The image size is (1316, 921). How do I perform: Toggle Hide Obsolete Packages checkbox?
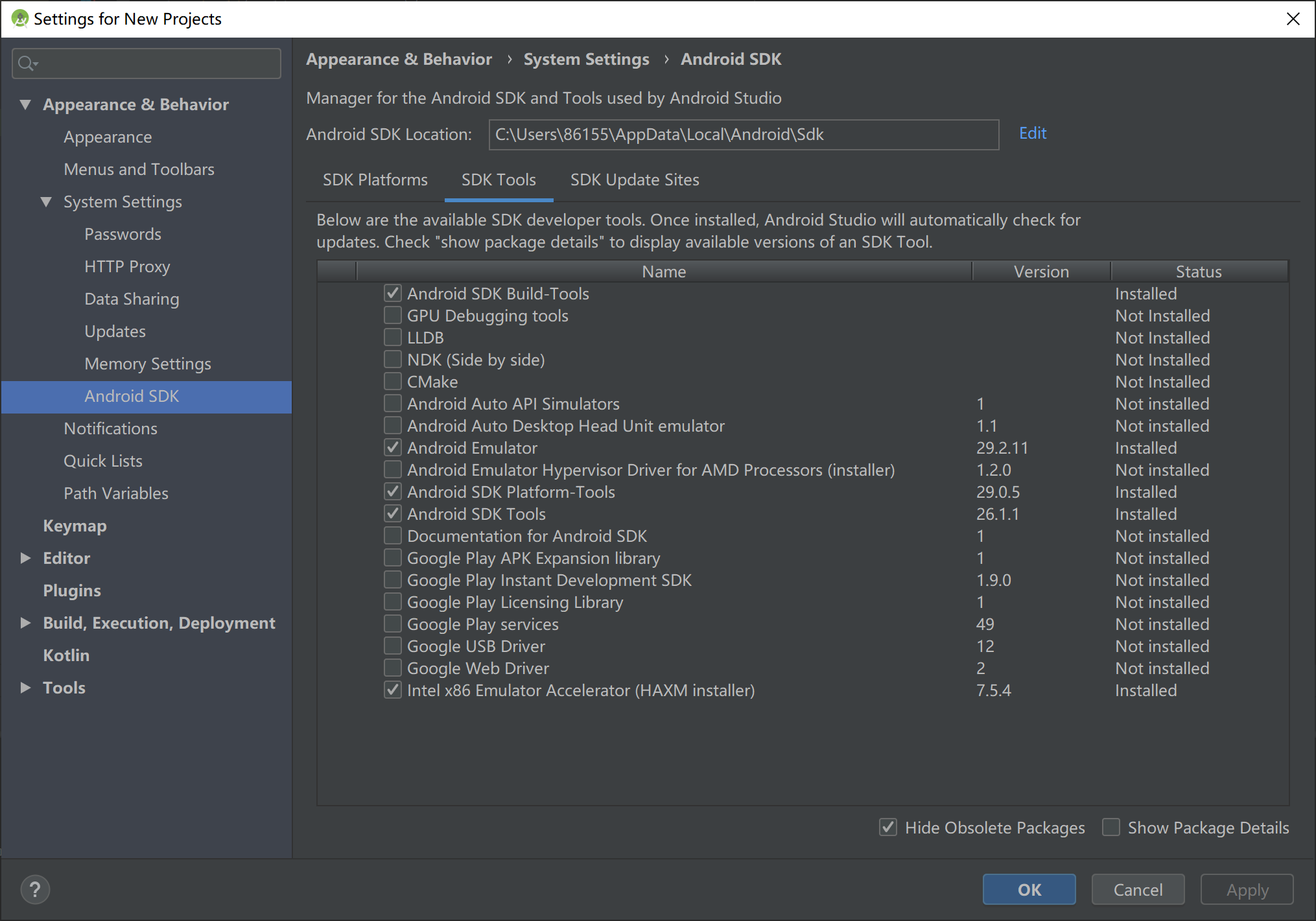pos(888,828)
